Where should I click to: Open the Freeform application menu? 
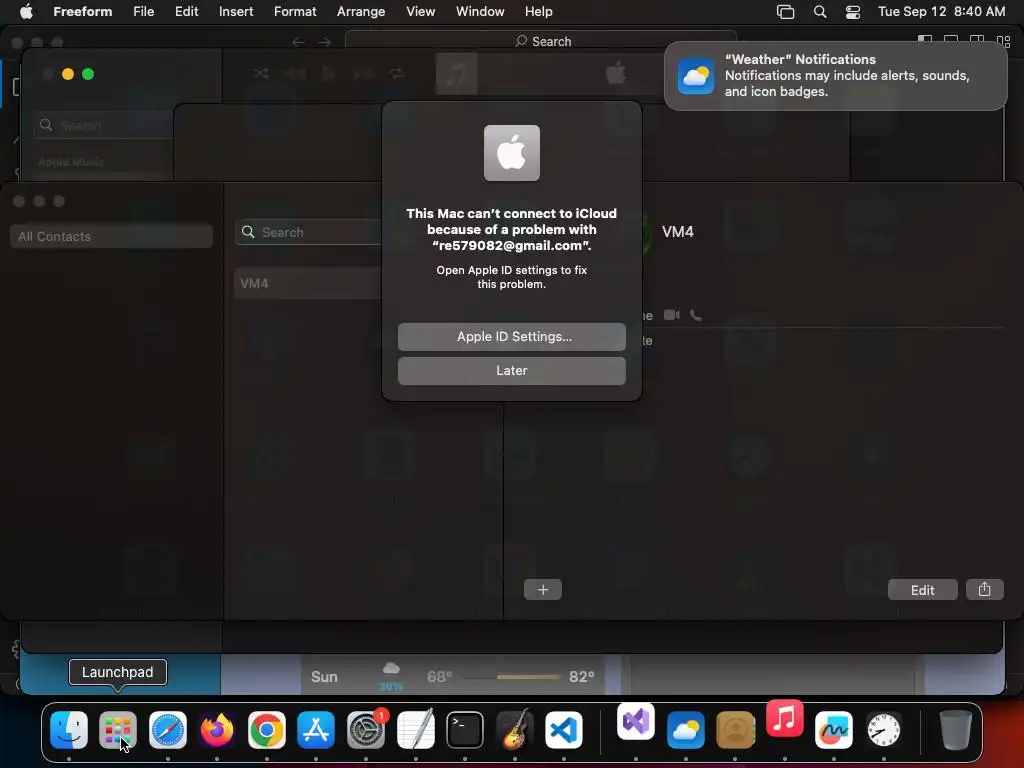(82, 12)
